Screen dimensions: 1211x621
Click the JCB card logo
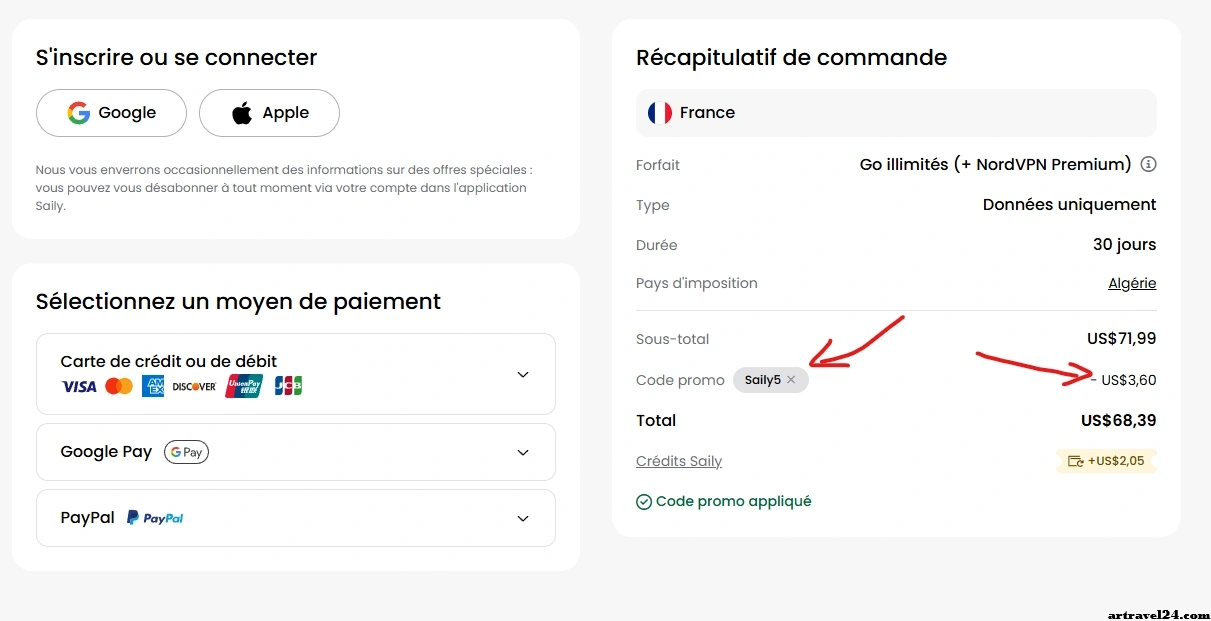(x=288, y=386)
